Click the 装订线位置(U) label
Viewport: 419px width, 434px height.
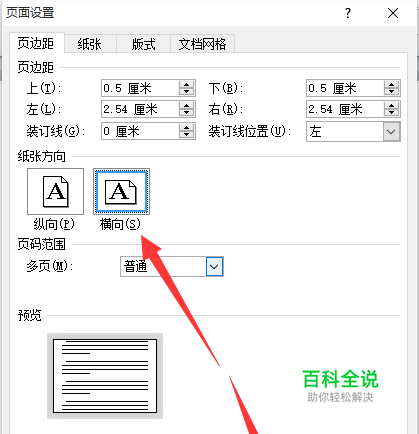[250, 131]
